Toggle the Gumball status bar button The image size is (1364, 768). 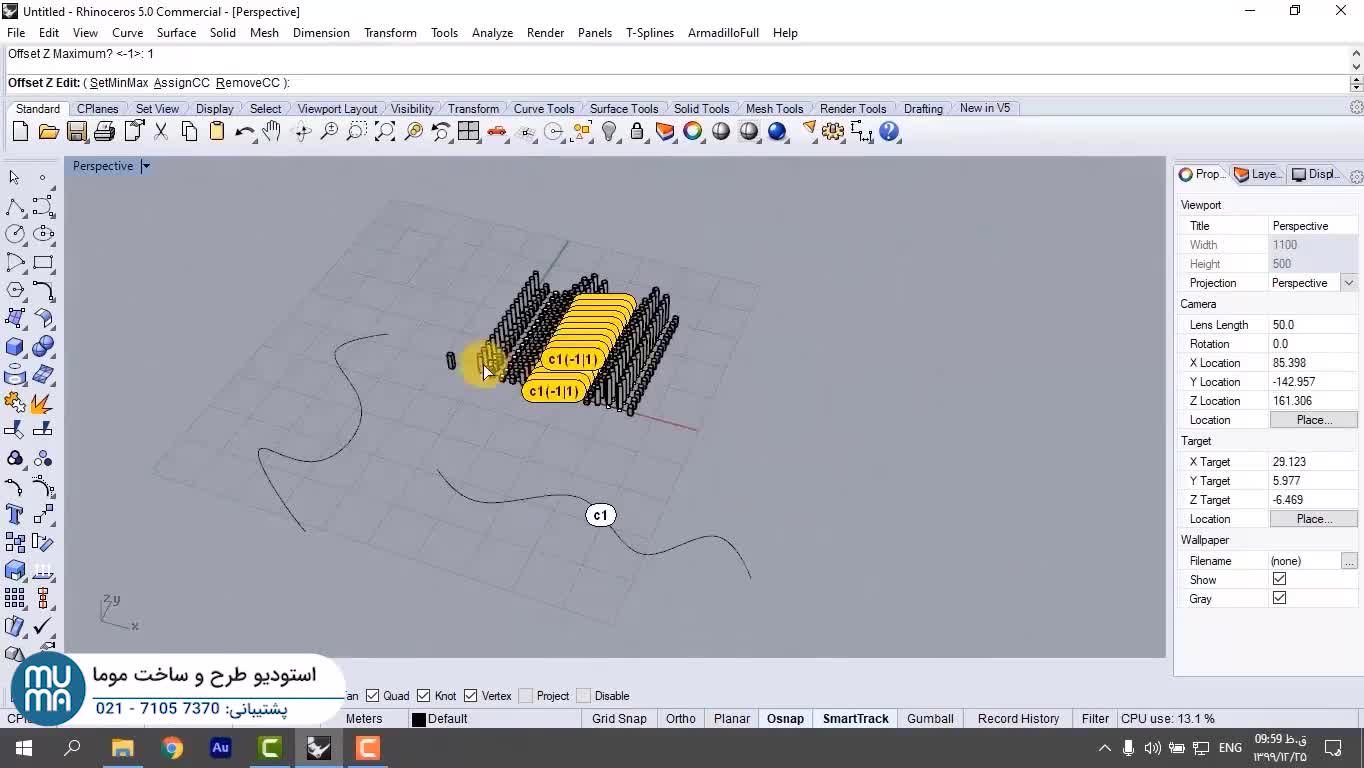pos(929,719)
